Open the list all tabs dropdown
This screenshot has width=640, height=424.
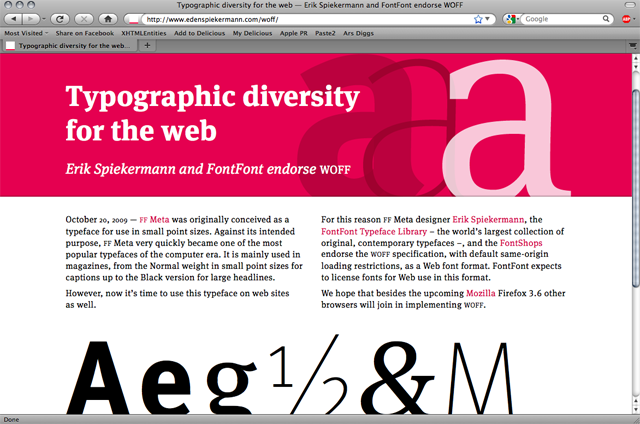pos(633,46)
